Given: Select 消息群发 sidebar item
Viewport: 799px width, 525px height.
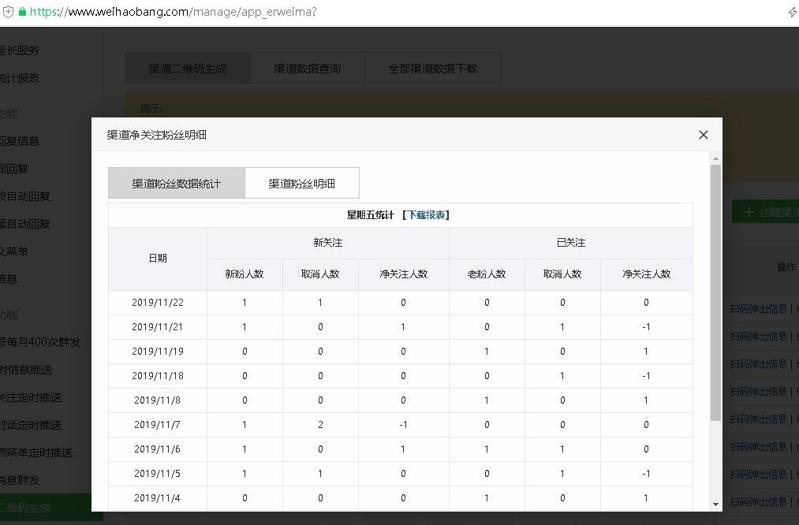Looking at the screenshot, I should [19, 480].
